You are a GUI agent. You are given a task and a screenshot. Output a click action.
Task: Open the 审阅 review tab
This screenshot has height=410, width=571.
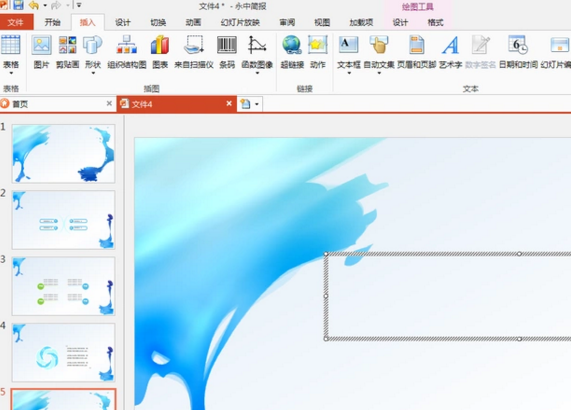[287, 22]
